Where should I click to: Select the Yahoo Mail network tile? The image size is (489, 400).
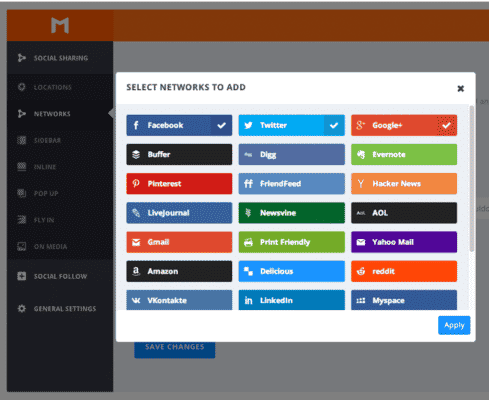(x=404, y=242)
